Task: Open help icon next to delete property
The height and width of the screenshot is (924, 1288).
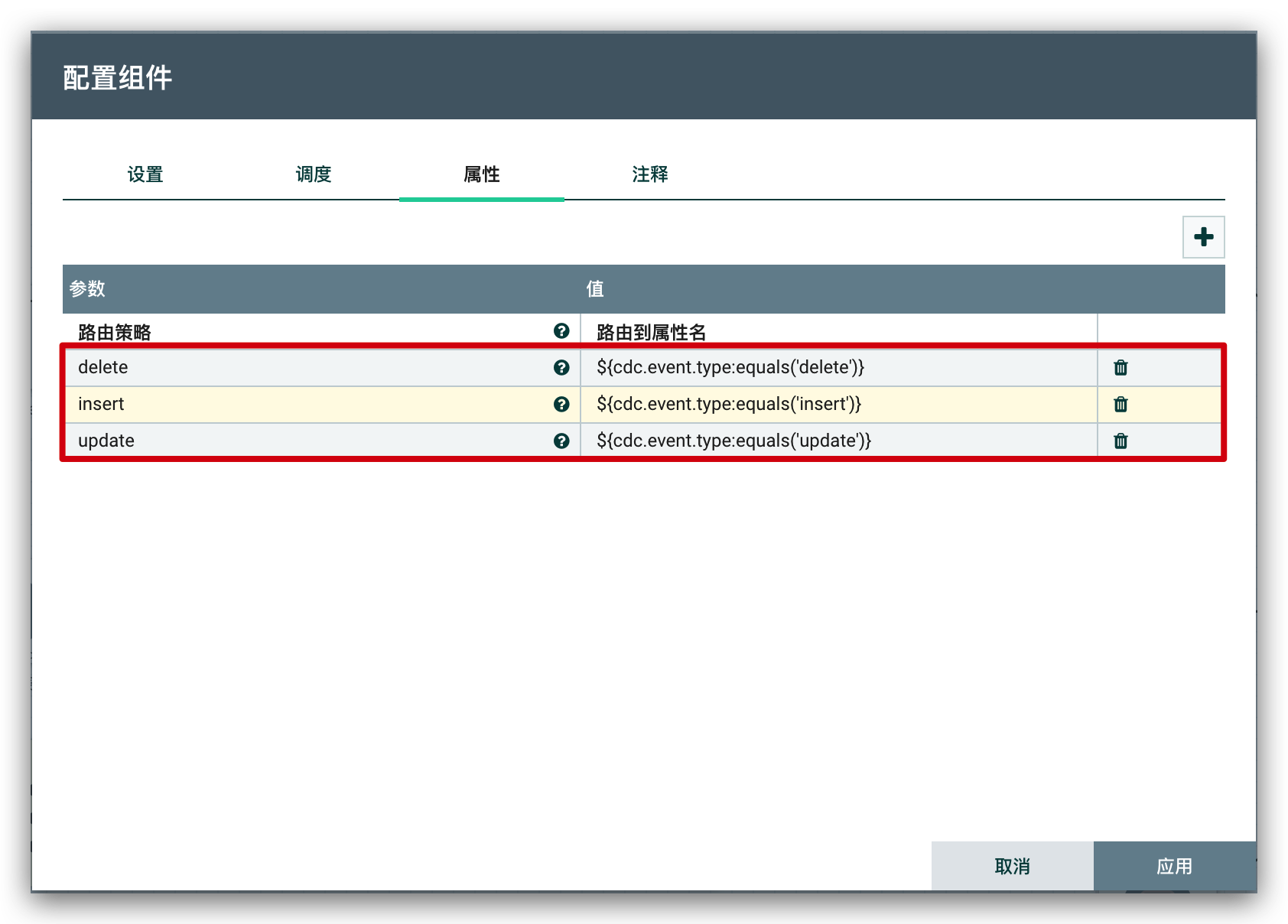Action: tap(561, 368)
